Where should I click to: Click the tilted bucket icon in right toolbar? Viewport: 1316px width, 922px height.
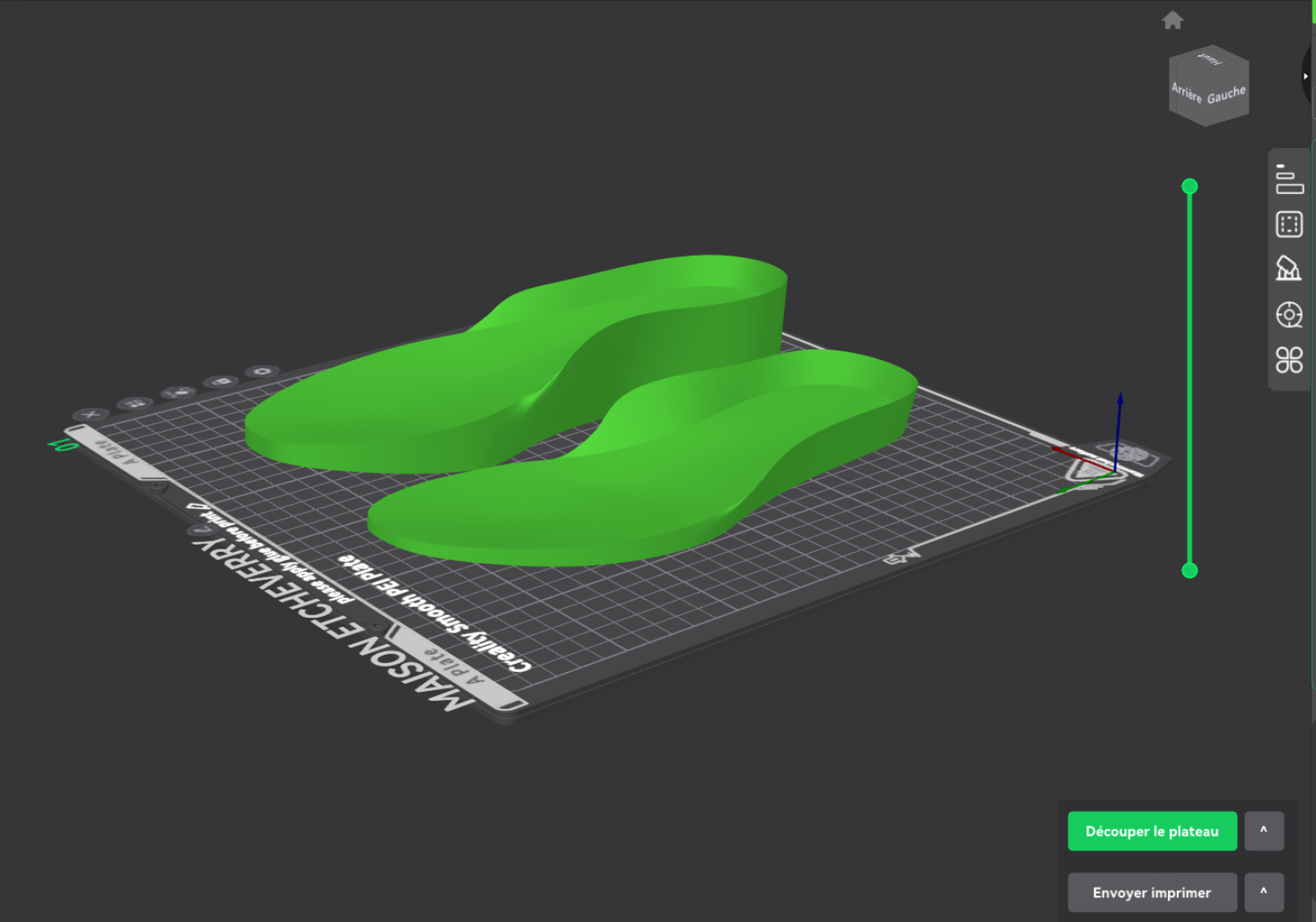click(x=1288, y=269)
